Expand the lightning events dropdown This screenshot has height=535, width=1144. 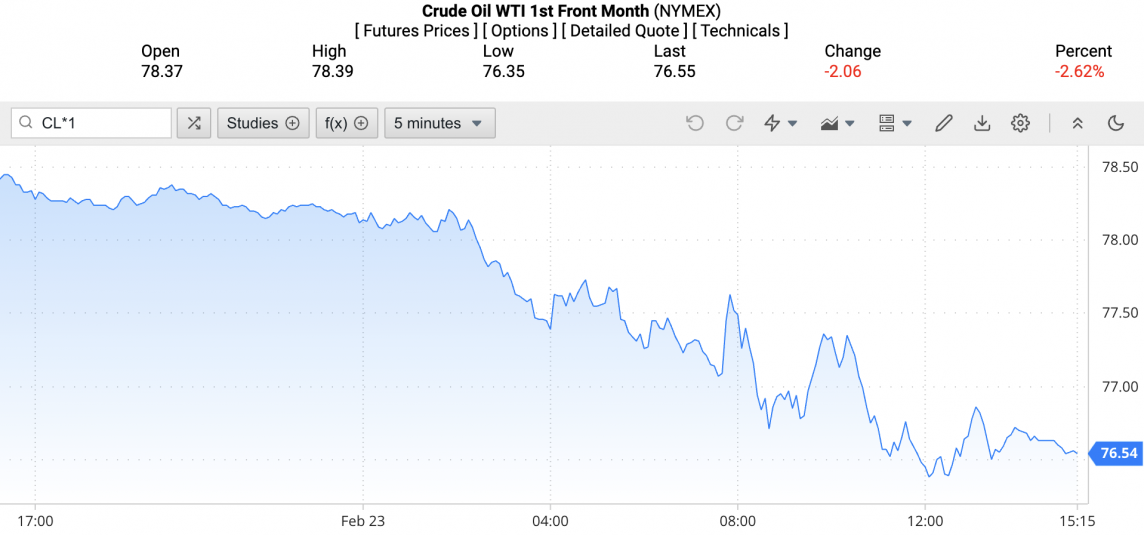[780, 123]
